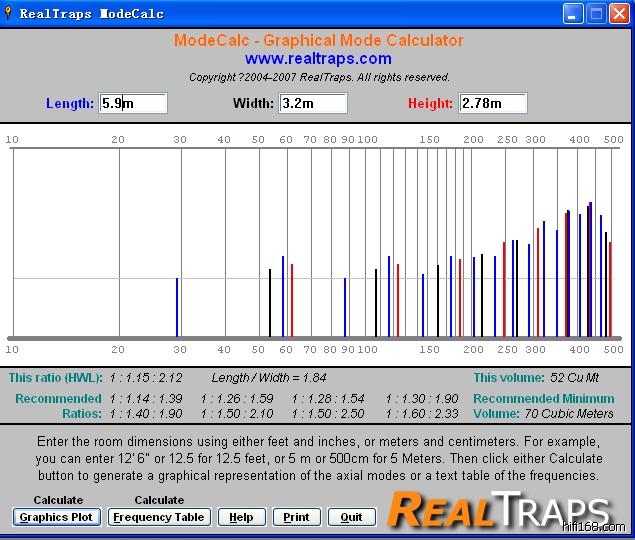Viewport: 635px width, 540px height.
Task: Click the 52 Cu Mt volume readout
Action: coord(574,378)
